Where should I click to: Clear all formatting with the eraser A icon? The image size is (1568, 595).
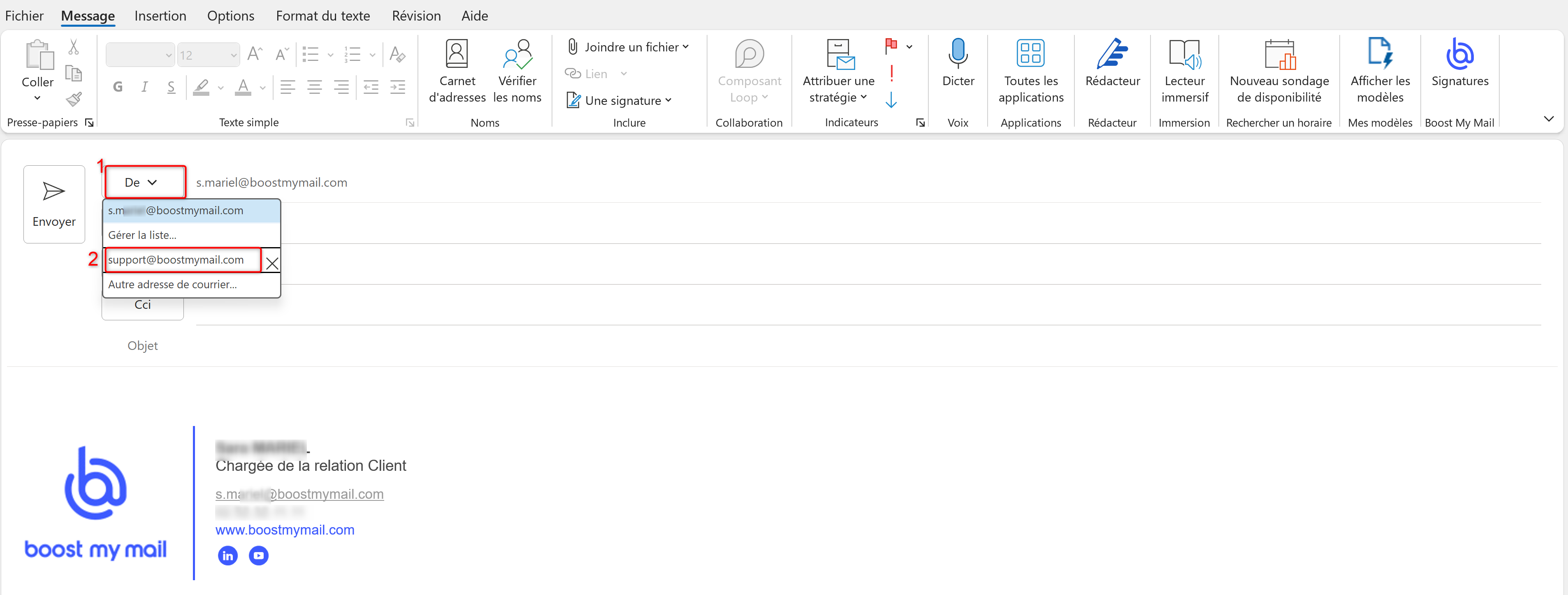[x=397, y=54]
